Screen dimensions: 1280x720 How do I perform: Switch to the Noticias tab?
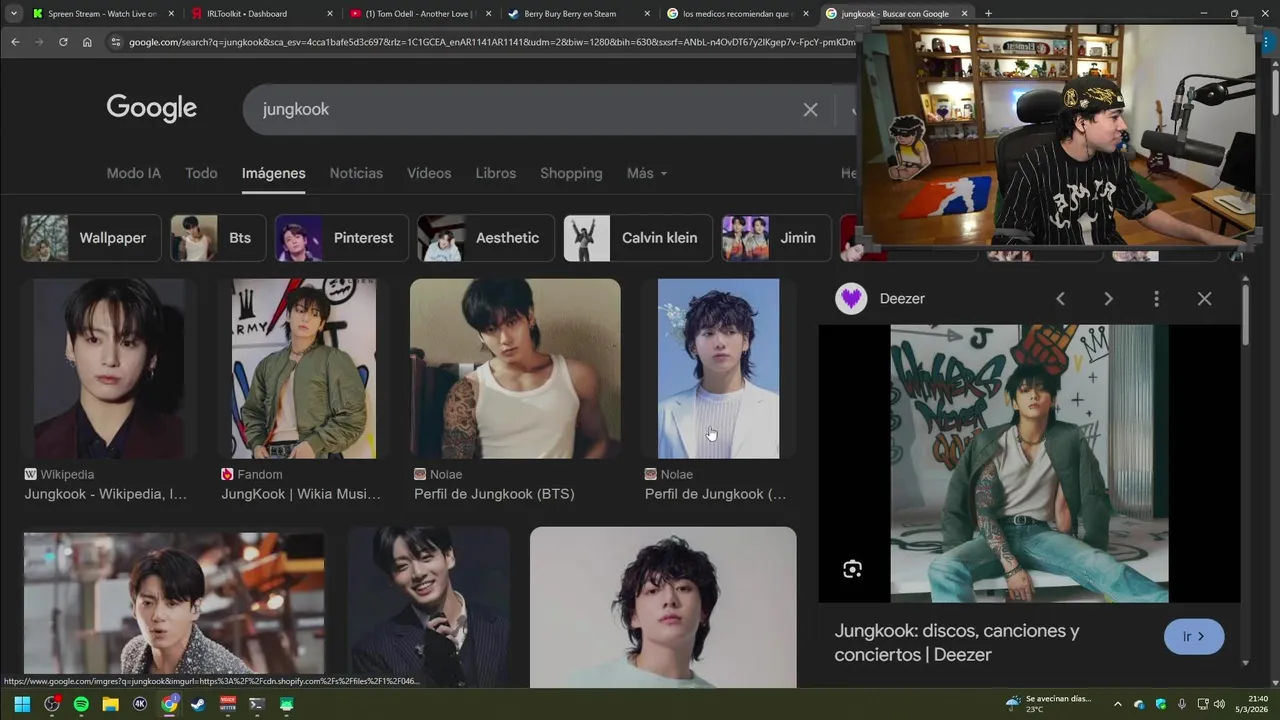[356, 173]
